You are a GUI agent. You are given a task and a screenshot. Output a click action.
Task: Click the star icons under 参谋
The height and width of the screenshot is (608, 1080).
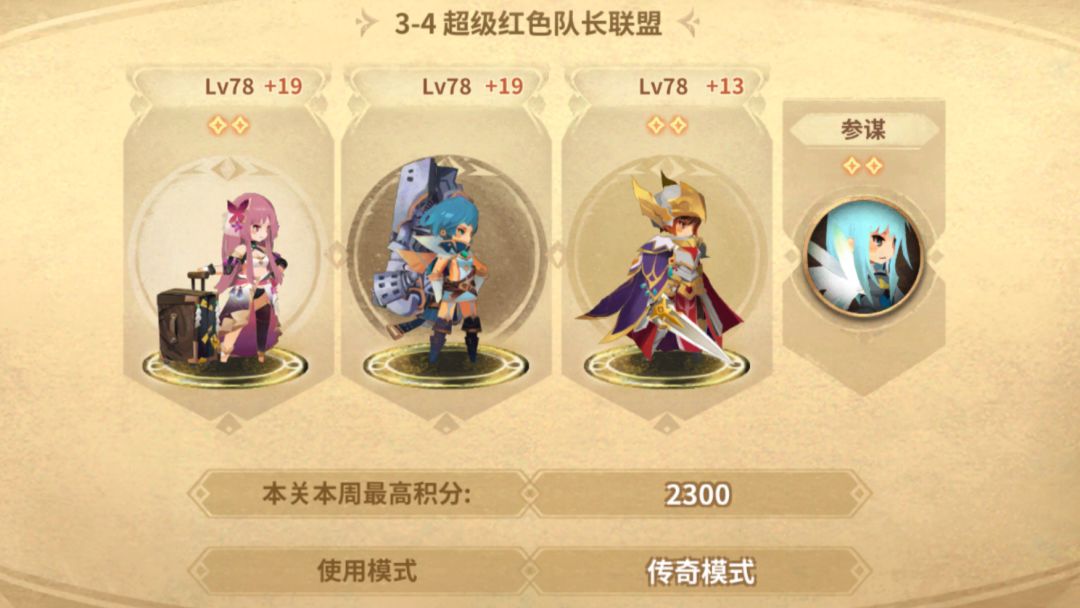tap(862, 166)
